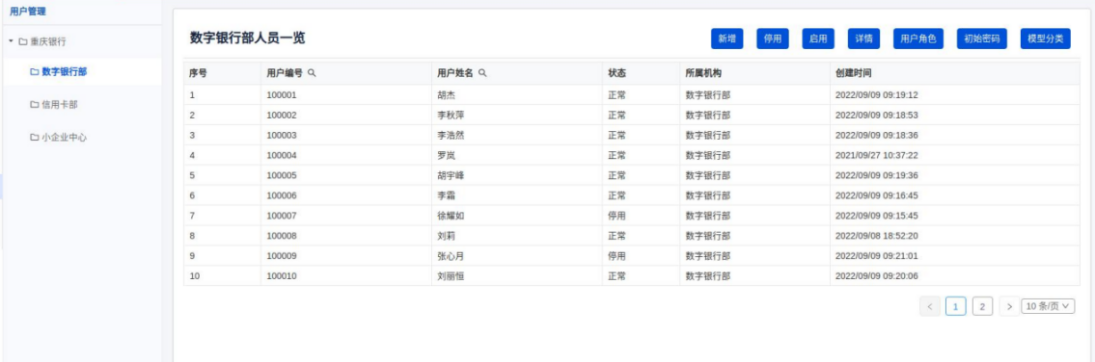Click the 数字银行部人员一览 page title
This screenshot has height=362, width=1095.
coord(247,38)
